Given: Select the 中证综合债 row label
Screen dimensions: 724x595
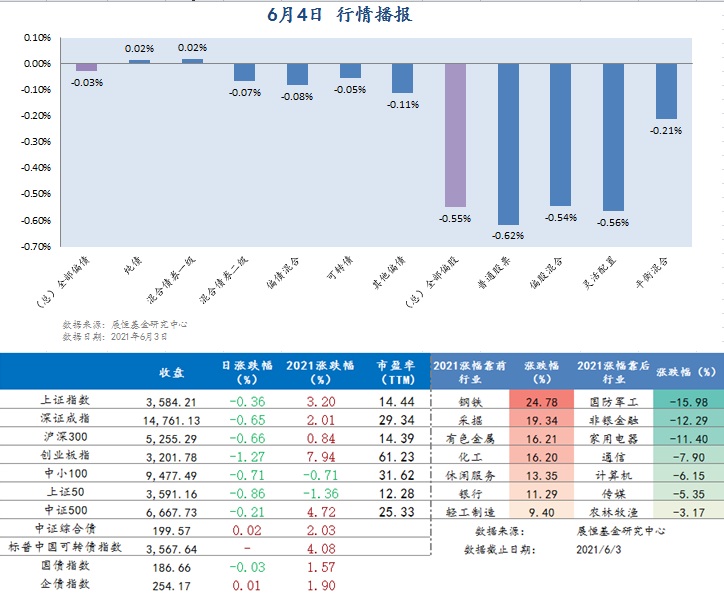Looking at the screenshot, I should point(65,529).
